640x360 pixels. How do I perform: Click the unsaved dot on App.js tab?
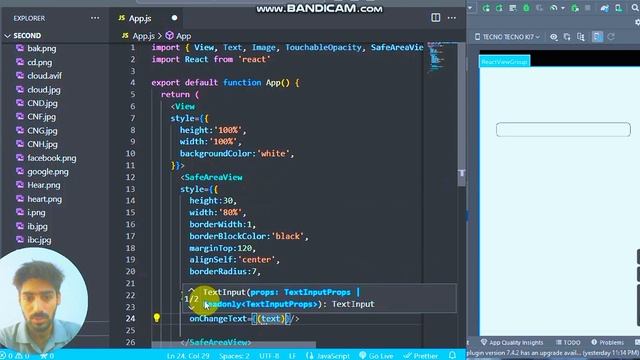point(174,18)
